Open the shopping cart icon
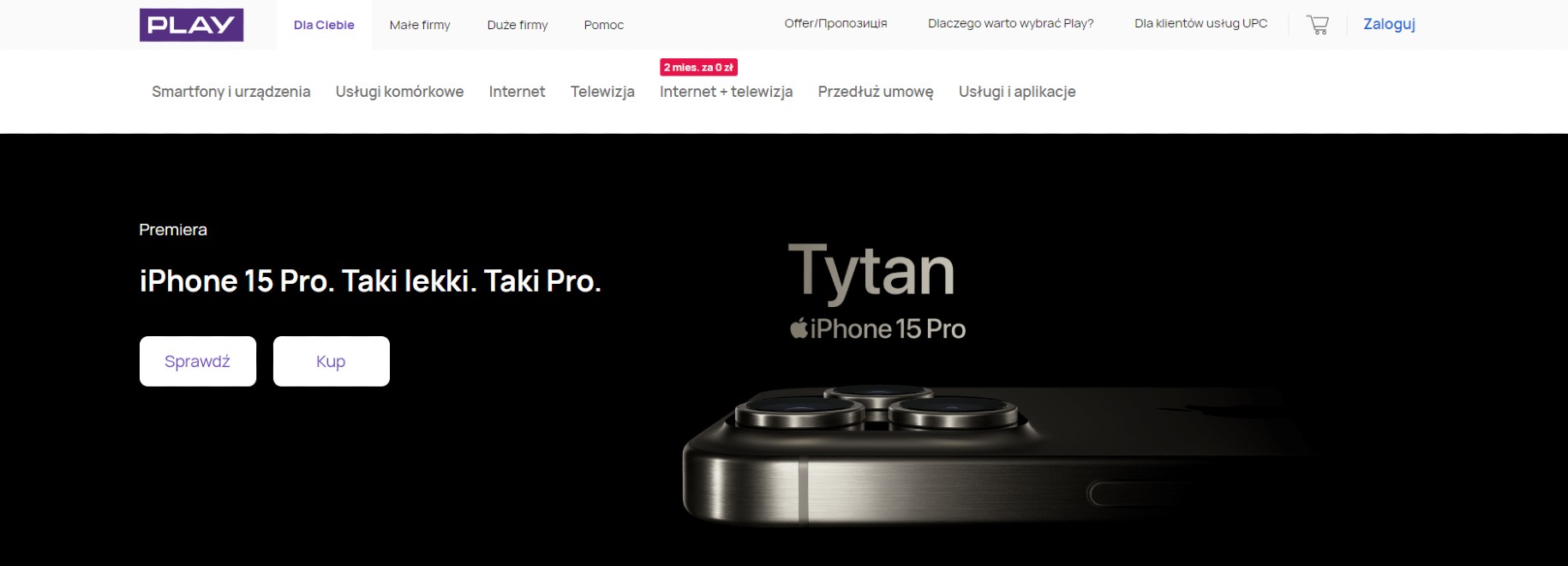The width and height of the screenshot is (1568, 566). [x=1317, y=25]
